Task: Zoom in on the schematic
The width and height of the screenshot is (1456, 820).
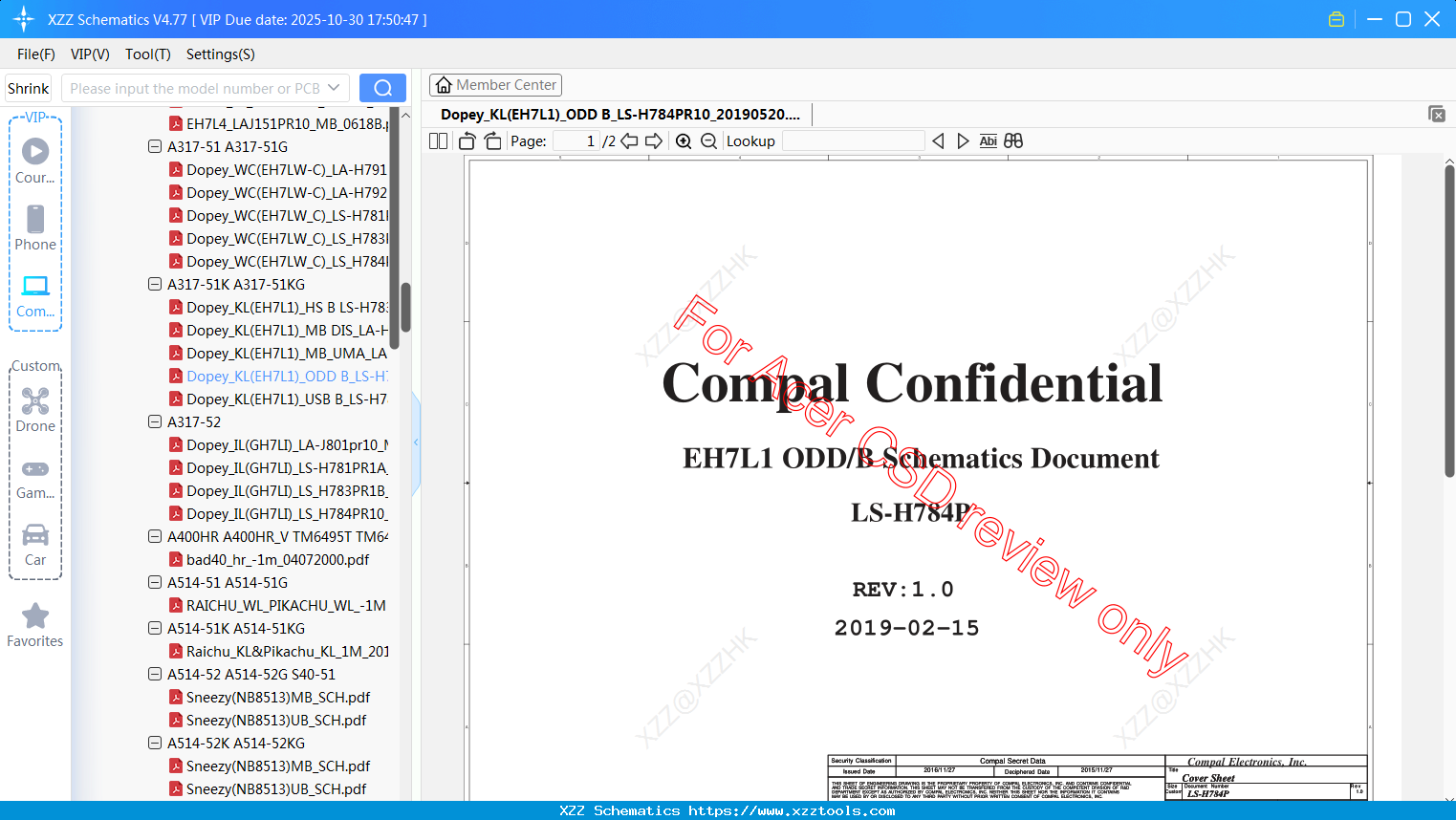Action: pos(684,141)
